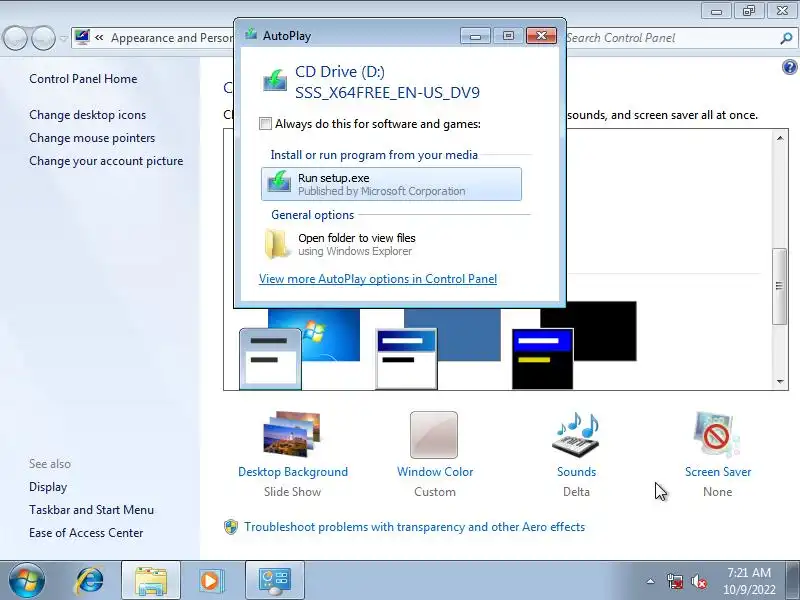Screen dimensions: 800x600
Task: Open the Windows Start menu
Action: coord(26,580)
